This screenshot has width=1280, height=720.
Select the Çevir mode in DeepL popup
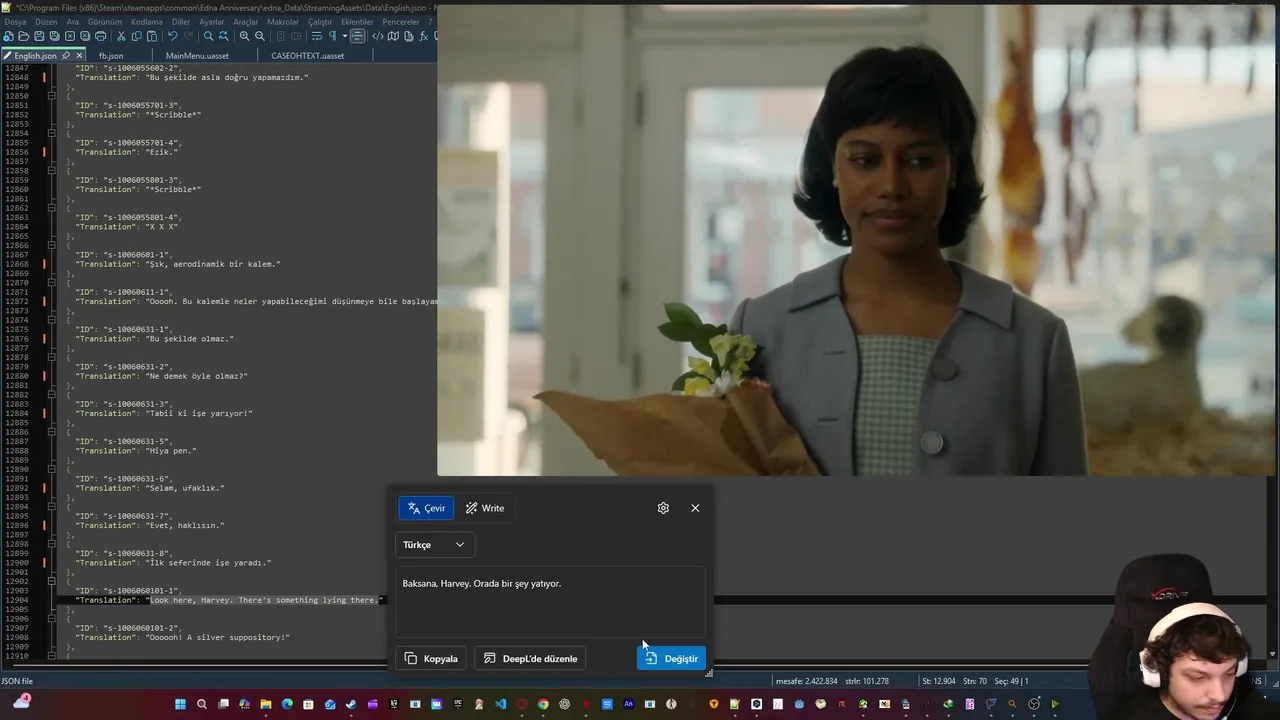click(x=426, y=508)
